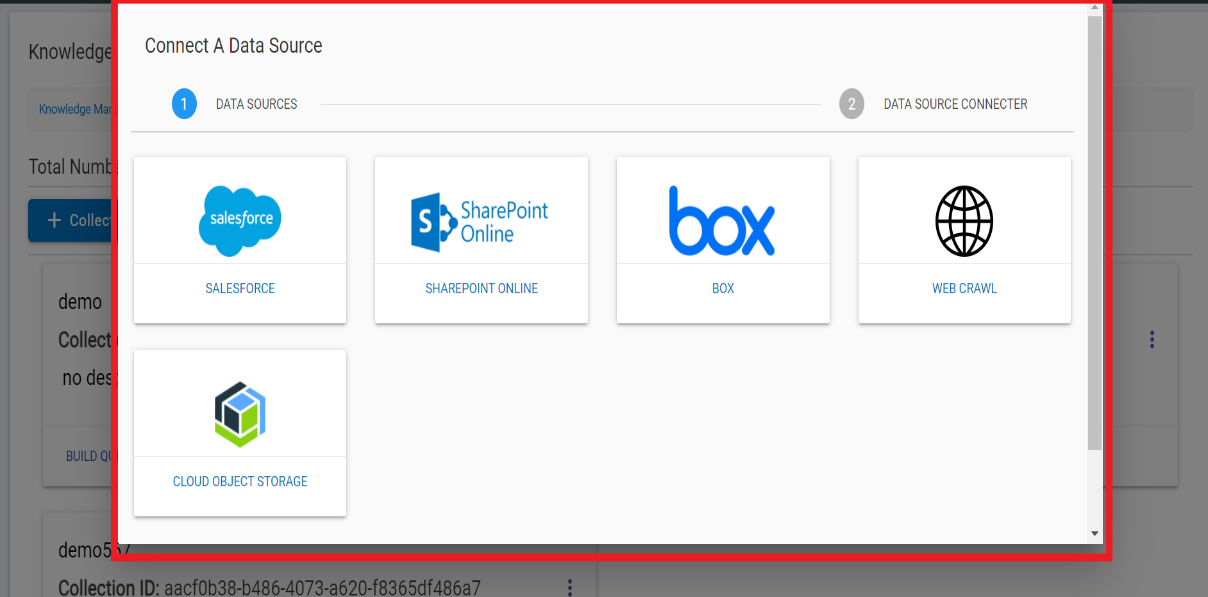Image resolution: width=1208 pixels, height=597 pixels.
Task: Click step number 1 circle
Action: pos(184,104)
